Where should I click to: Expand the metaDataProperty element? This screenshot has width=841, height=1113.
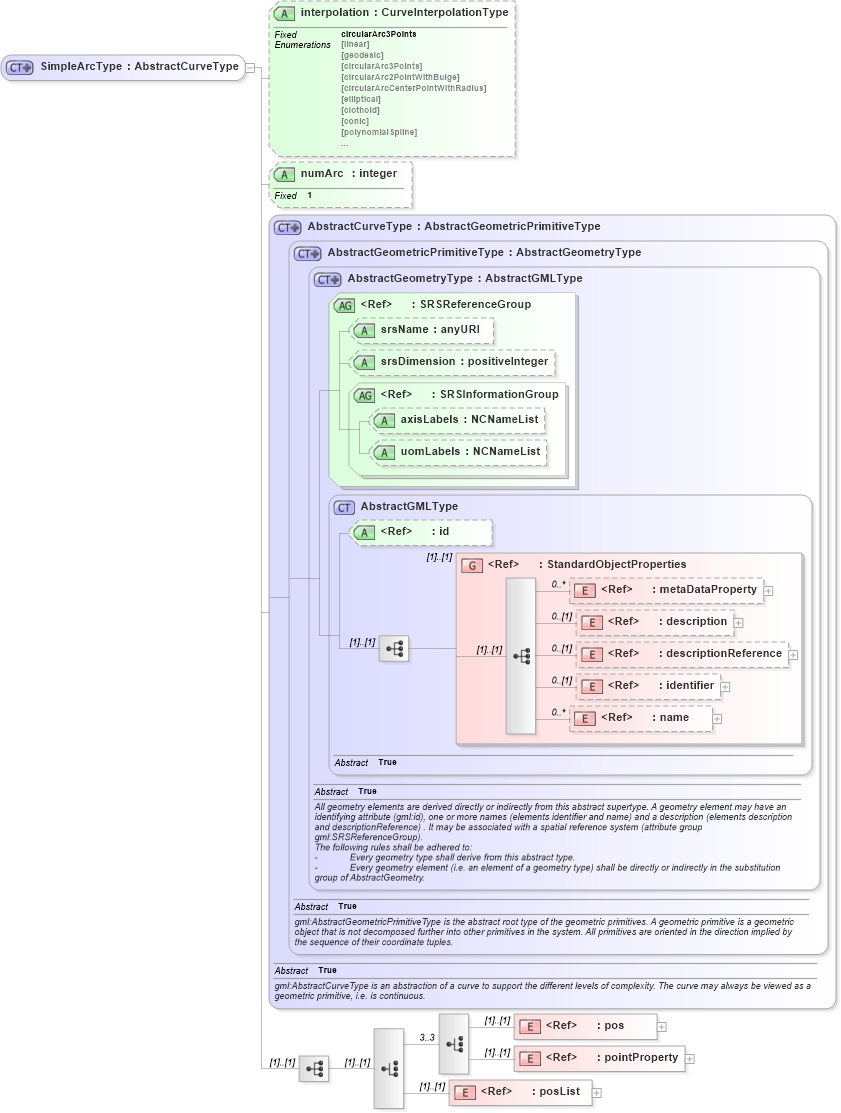coord(769,591)
